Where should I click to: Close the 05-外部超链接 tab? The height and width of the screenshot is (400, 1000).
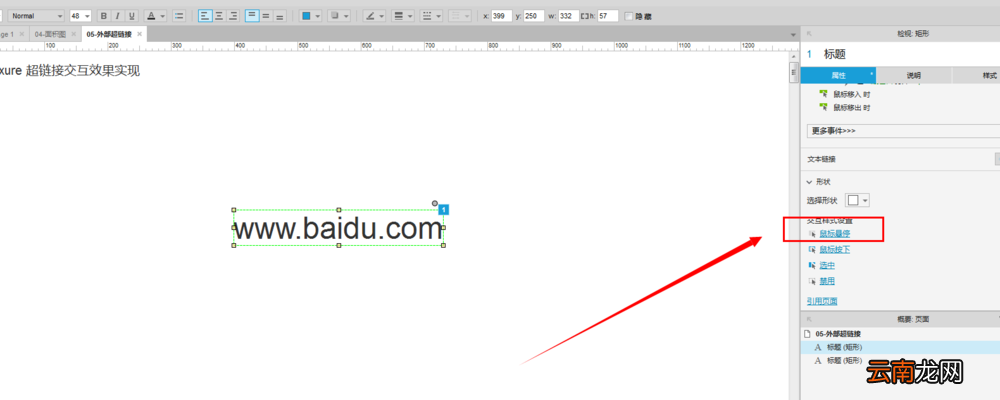[x=140, y=34]
